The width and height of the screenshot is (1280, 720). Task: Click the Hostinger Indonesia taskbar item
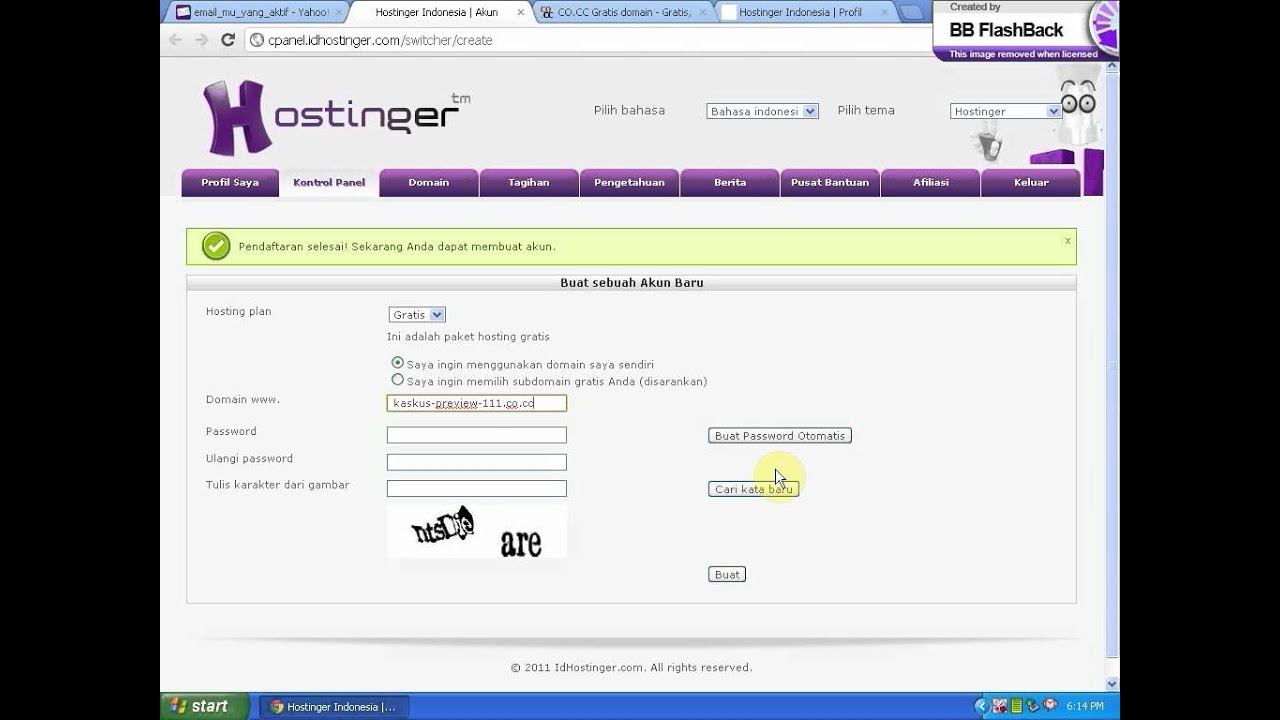pyautogui.click(x=334, y=707)
